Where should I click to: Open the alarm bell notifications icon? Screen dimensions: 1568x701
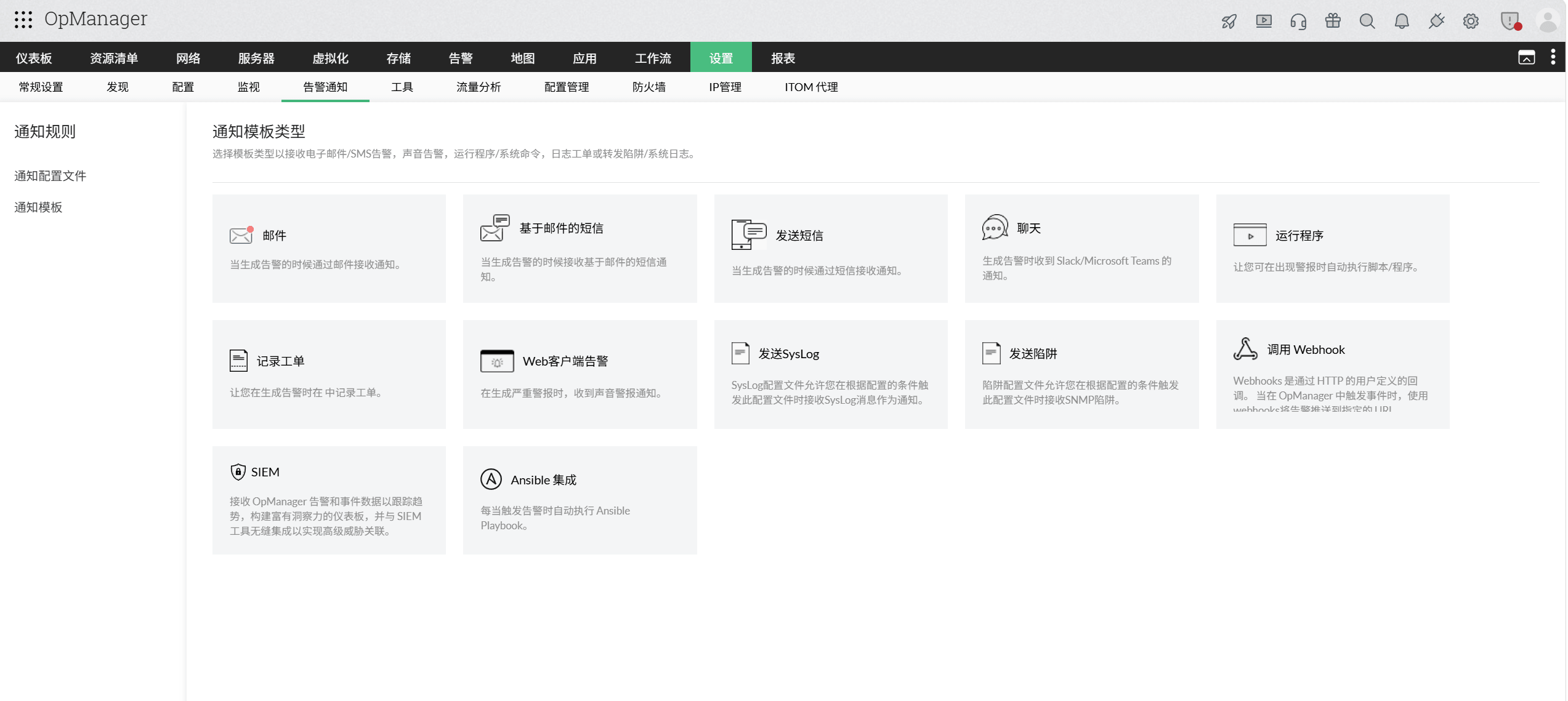coord(1401,22)
